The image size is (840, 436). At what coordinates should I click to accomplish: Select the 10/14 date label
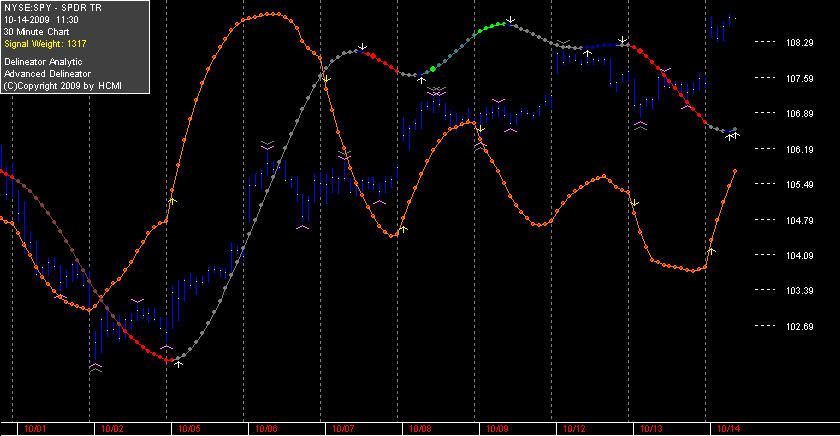pos(729,429)
